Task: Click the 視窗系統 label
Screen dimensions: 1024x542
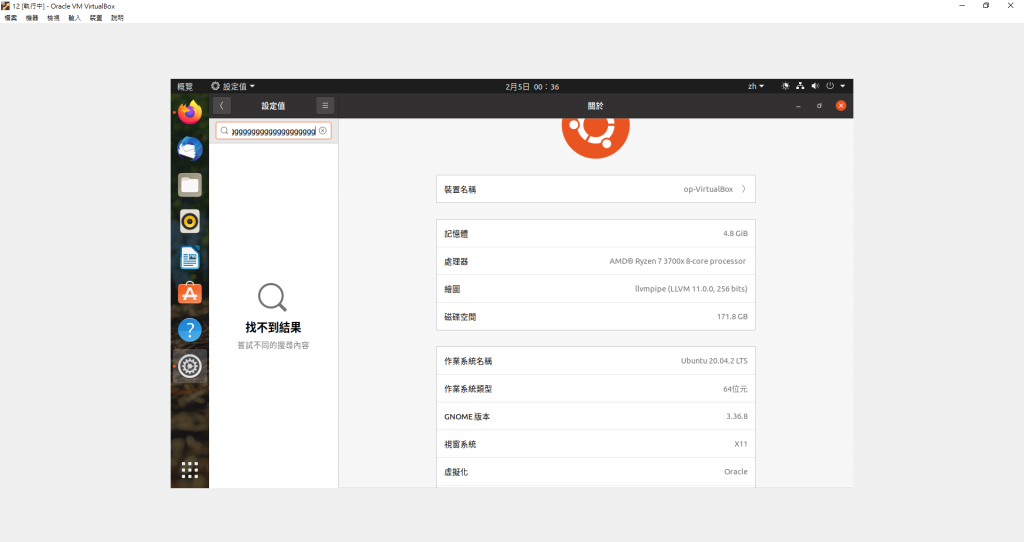Action: [x=460, y=444]
